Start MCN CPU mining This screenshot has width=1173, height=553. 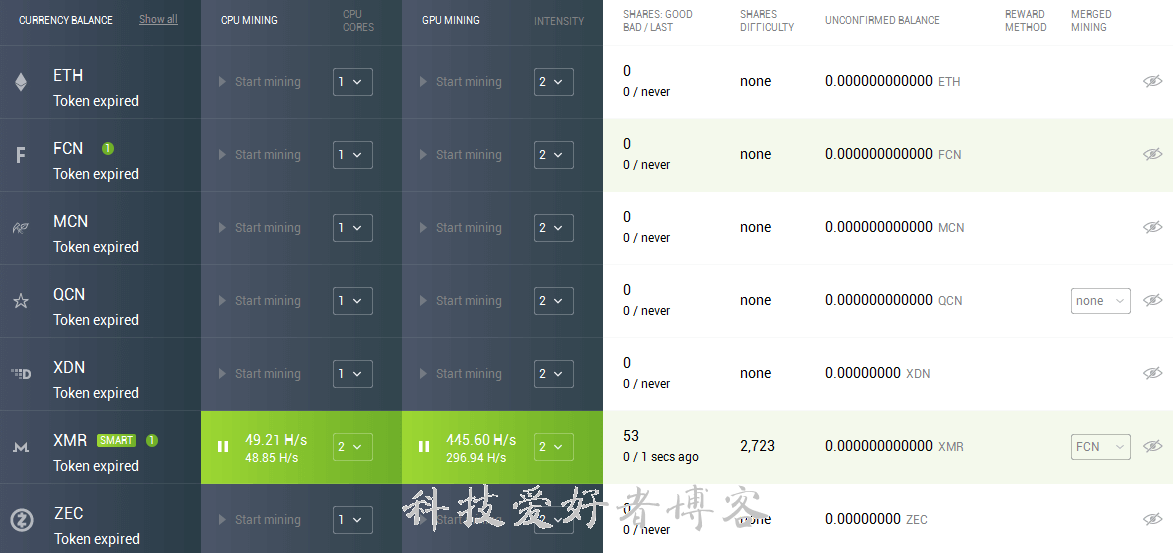coord(260,227)
